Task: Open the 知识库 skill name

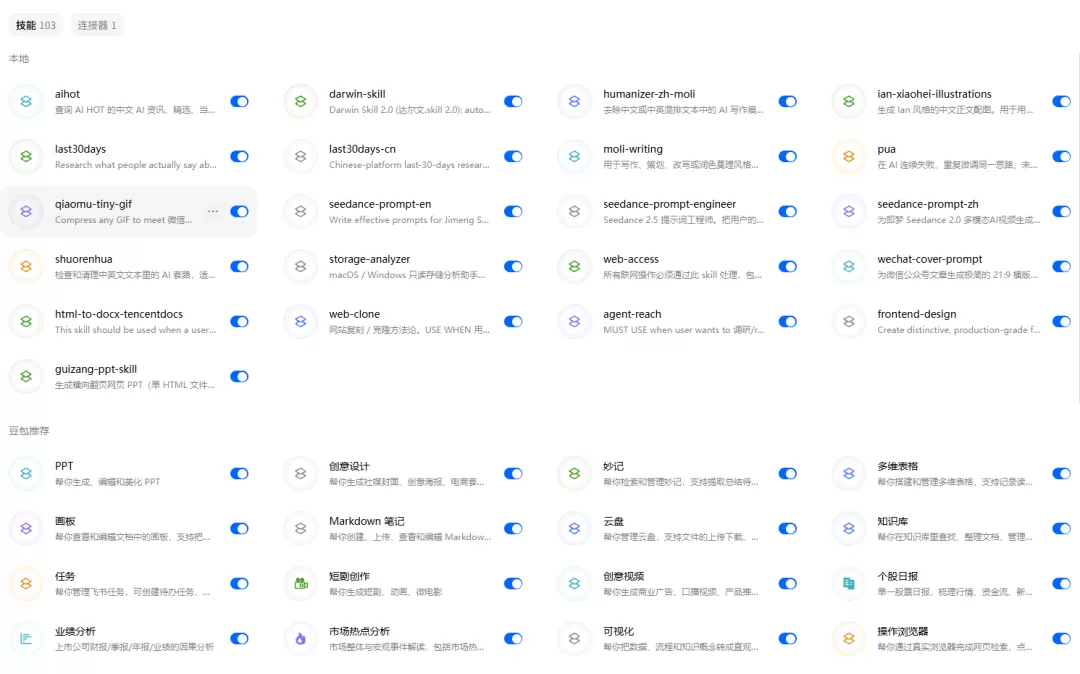Action: coord(893,521)
